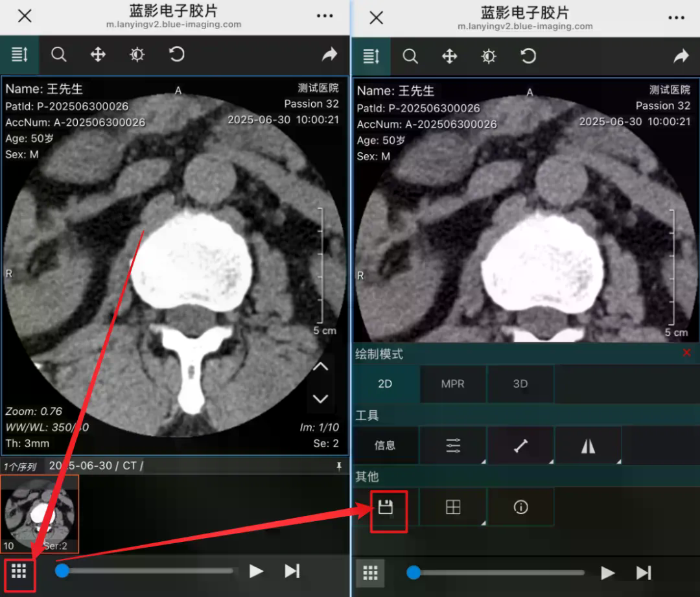
Task: Click the save icon under 其他
Action: click(x=385, y=508)
